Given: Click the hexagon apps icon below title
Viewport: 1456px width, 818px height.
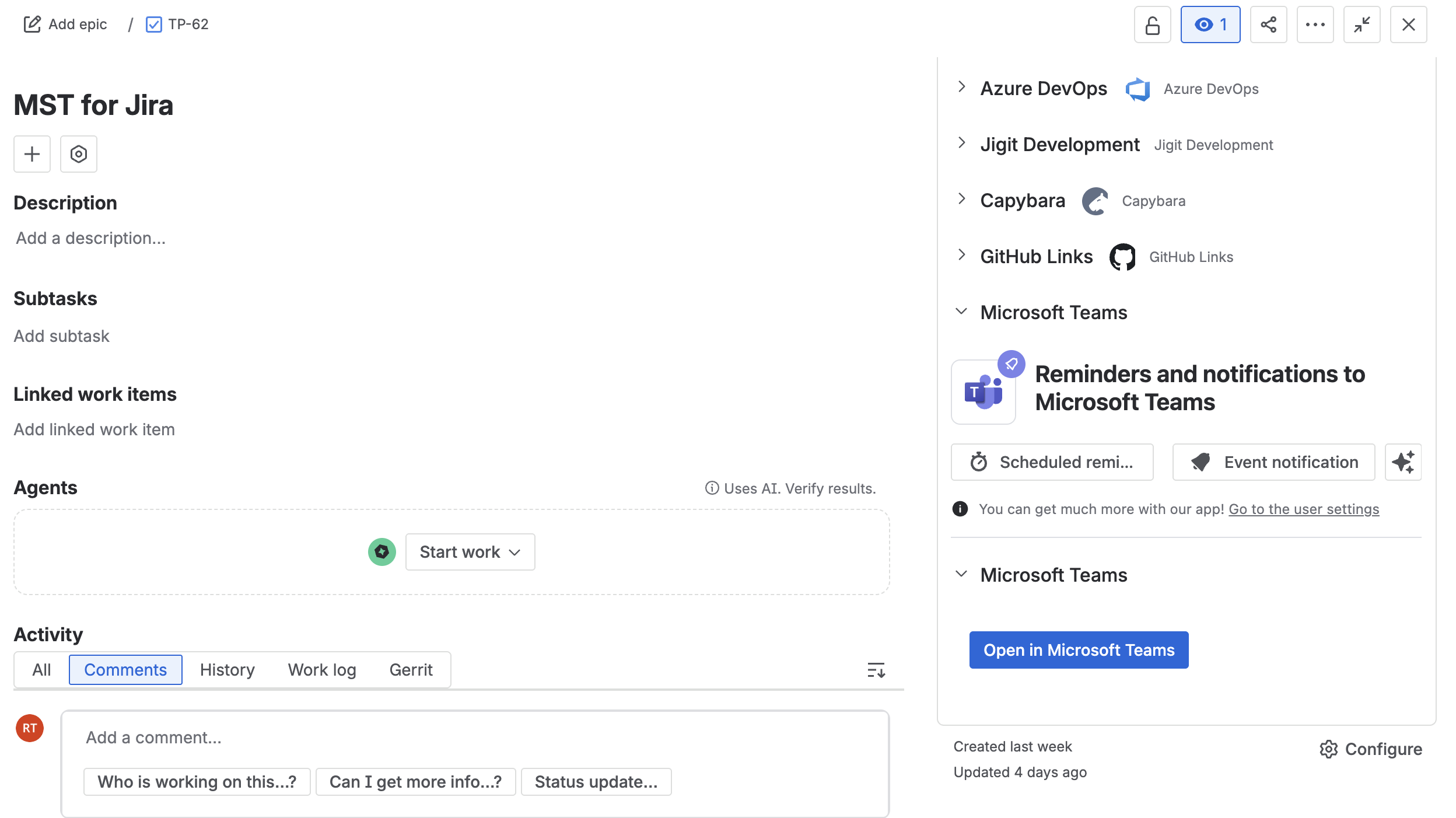Looking at the screenshot, I should [79, 154].
